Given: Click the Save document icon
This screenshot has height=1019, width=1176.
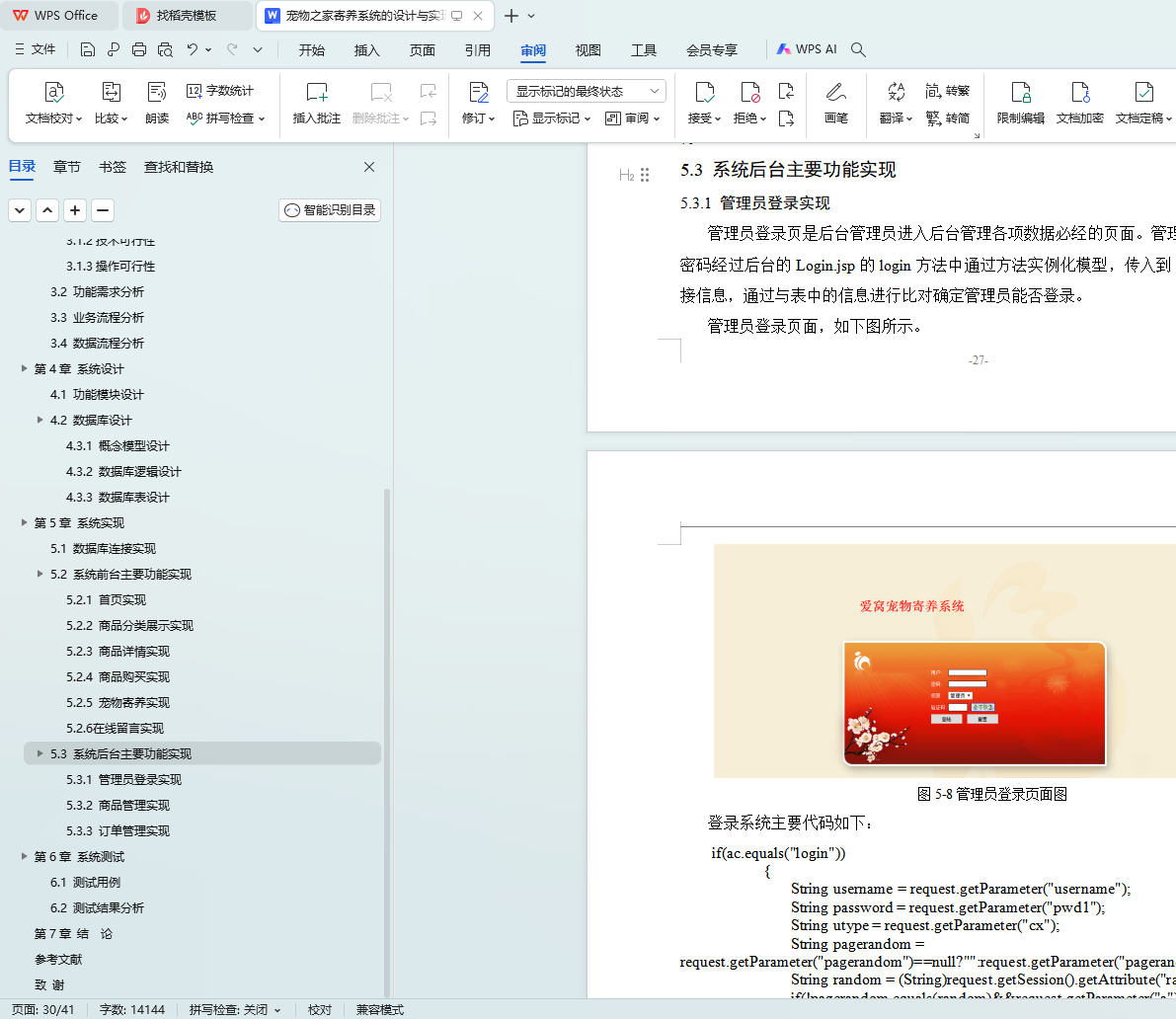Looking at the screenshot, I should pos(88,49).
